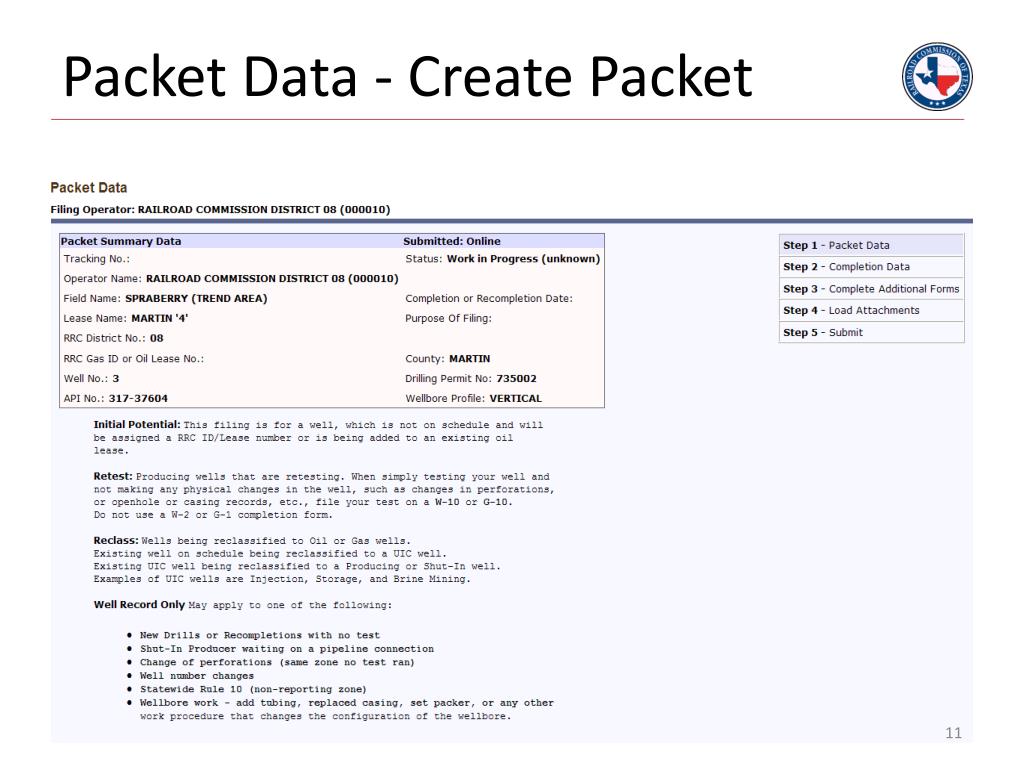1024x768 pixels.
Task: Click bullet Change of perforations
Action: 277,662
